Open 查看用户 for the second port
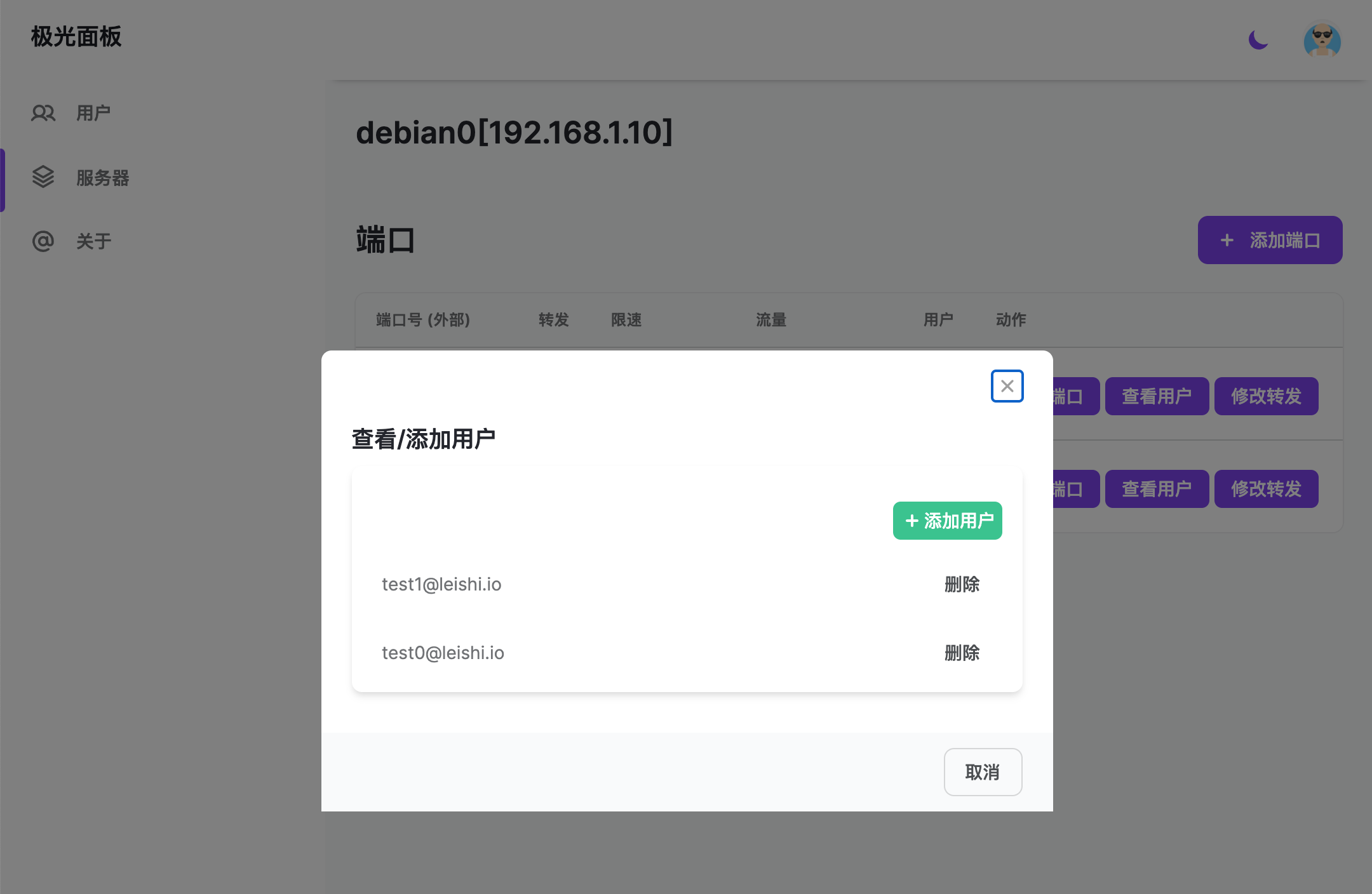Image resolution: width=1372 pixels, height=894 pixels. coord(1157,489)
